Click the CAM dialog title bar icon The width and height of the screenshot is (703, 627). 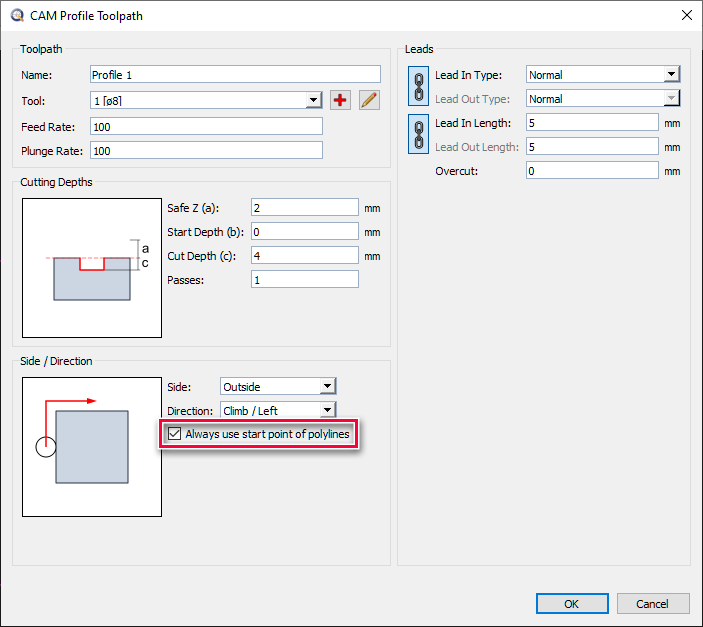coord(15,14)
